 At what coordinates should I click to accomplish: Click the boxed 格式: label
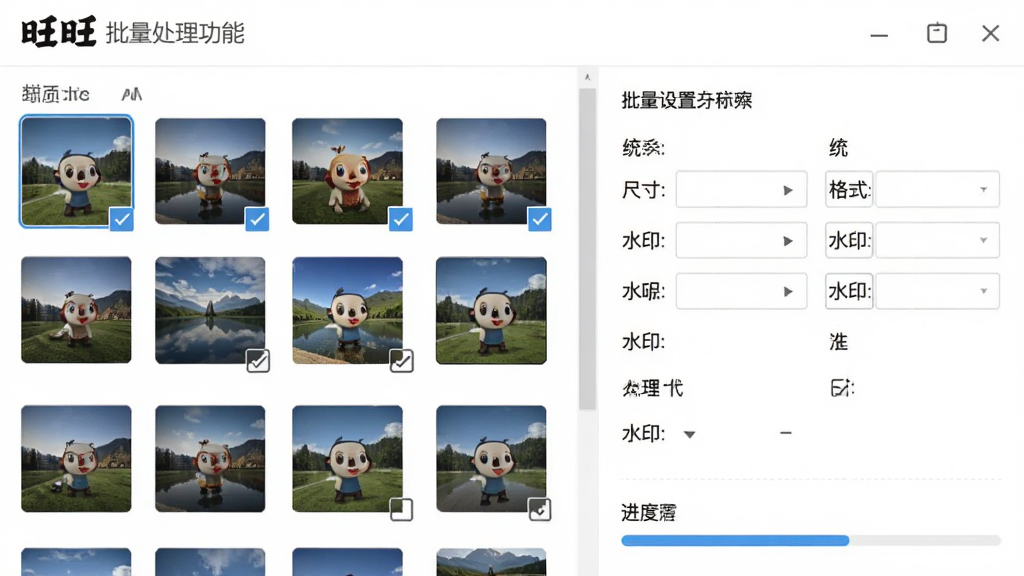849,189
